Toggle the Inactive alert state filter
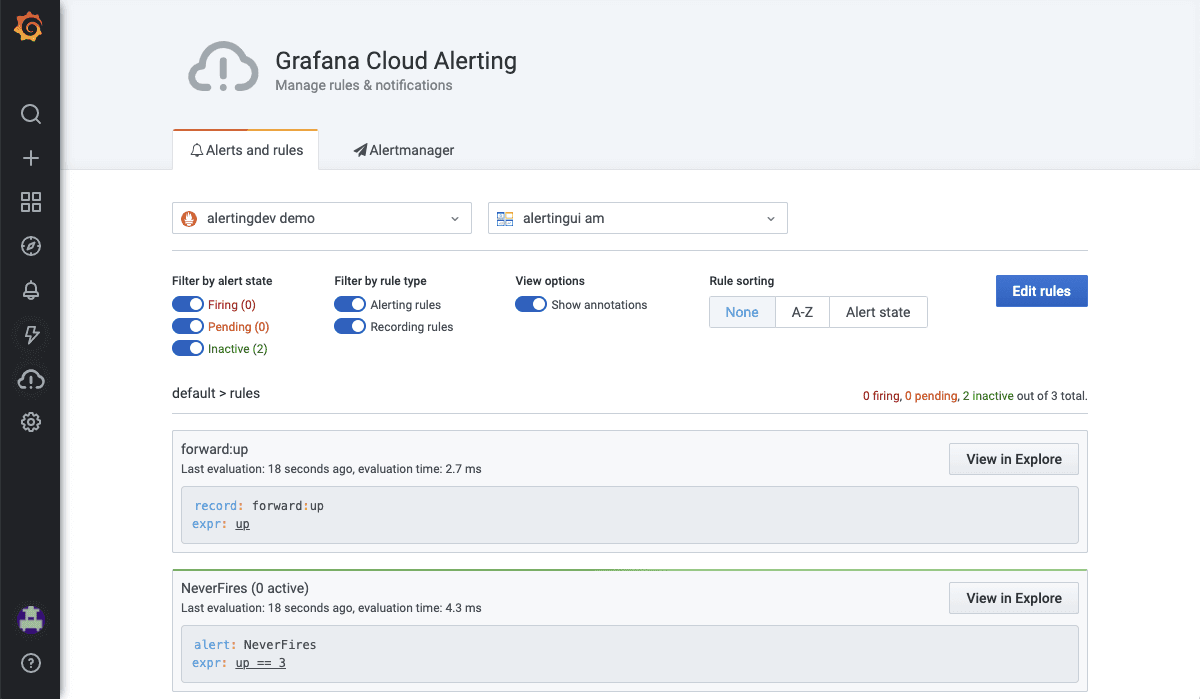Viewport: 1200px width, 699px height. click(x=188, y=349)
